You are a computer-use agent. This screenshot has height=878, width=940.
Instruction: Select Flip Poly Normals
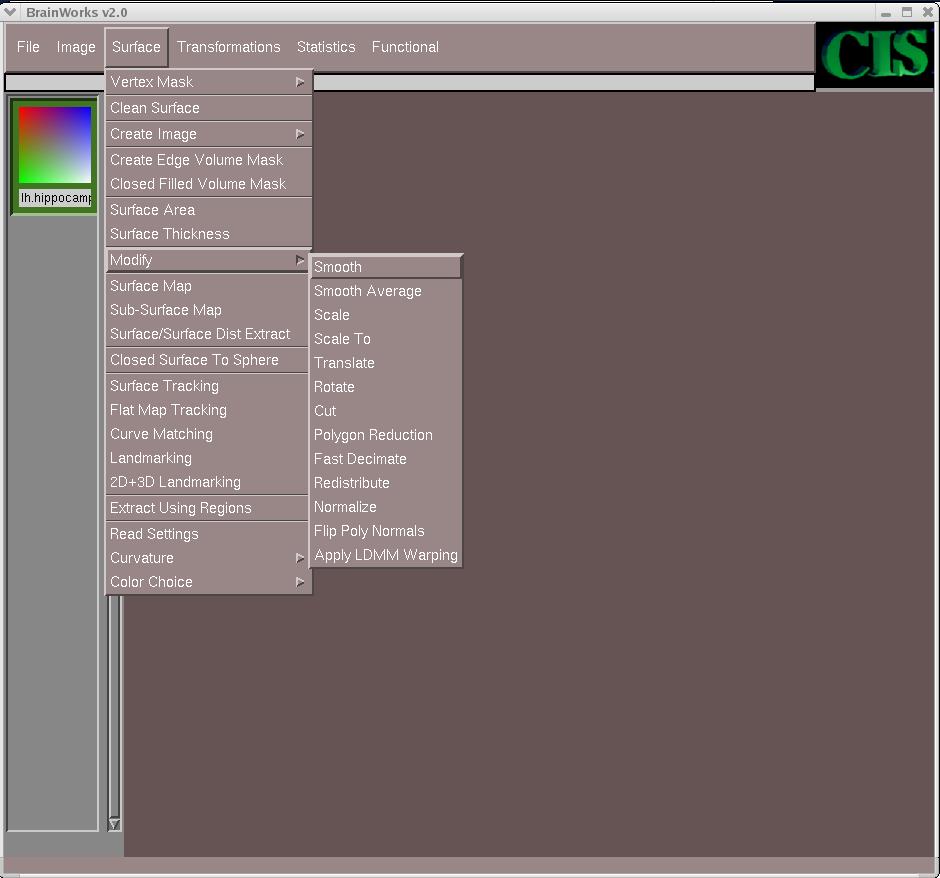(386, 531)
